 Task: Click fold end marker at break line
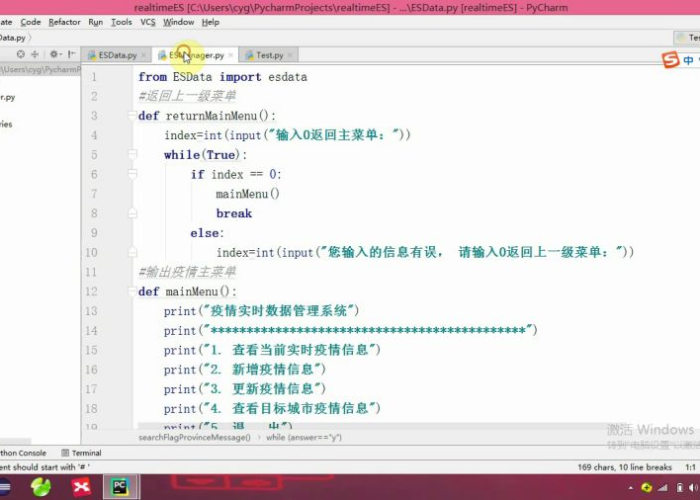(x=132, y=213)
